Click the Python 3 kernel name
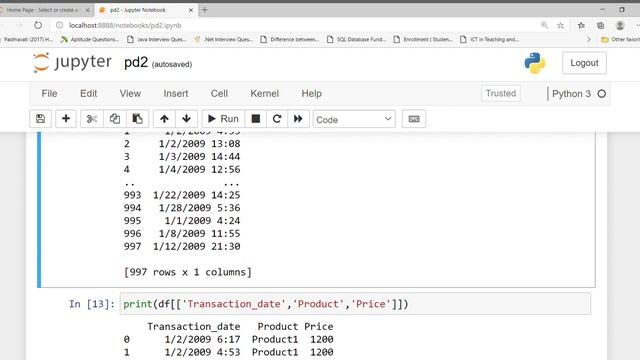This screenshot has height=360, width=640. click(x=571, y=93)
